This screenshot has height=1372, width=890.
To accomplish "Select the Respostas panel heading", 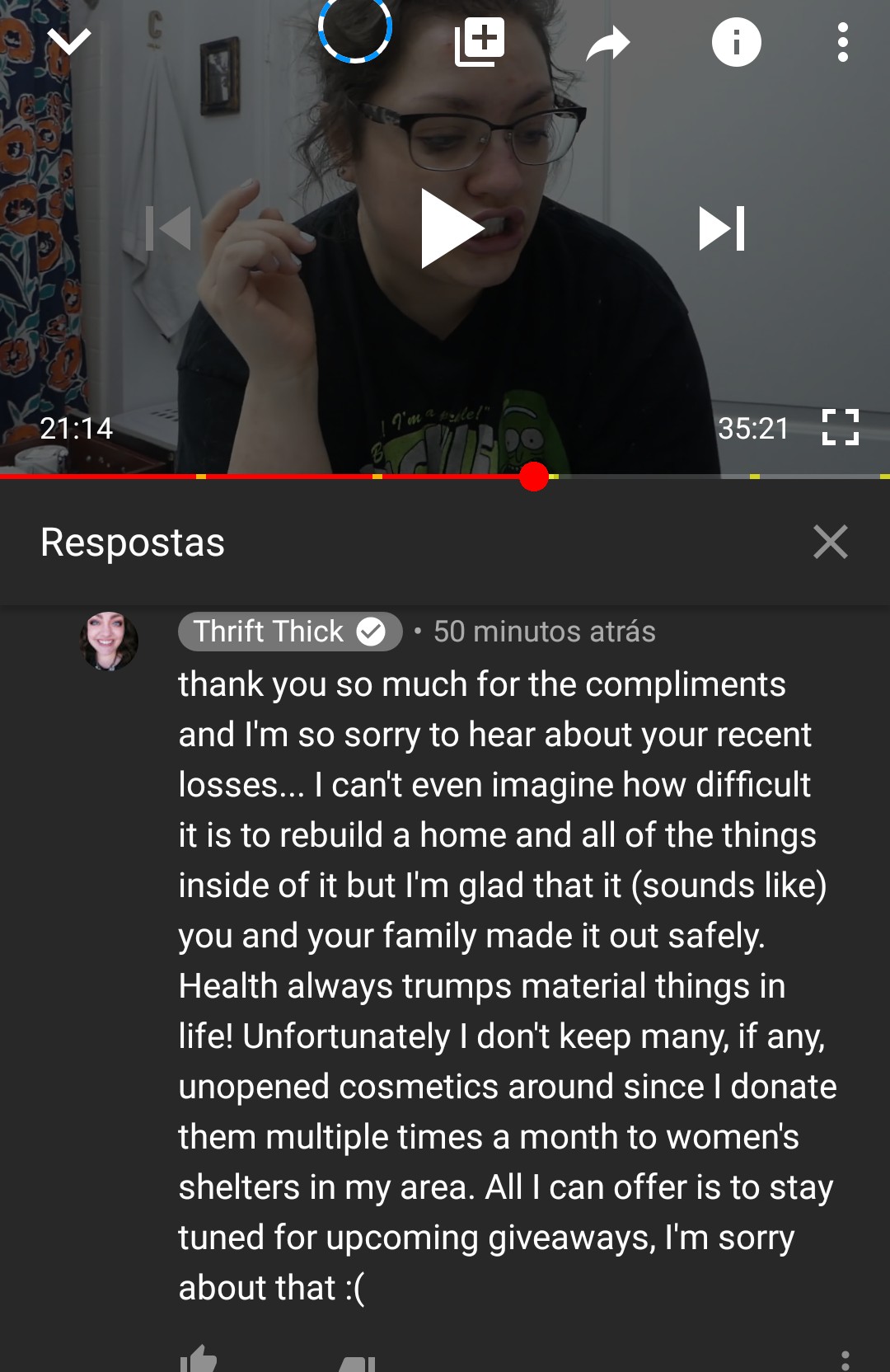I will tap(133, 543).
